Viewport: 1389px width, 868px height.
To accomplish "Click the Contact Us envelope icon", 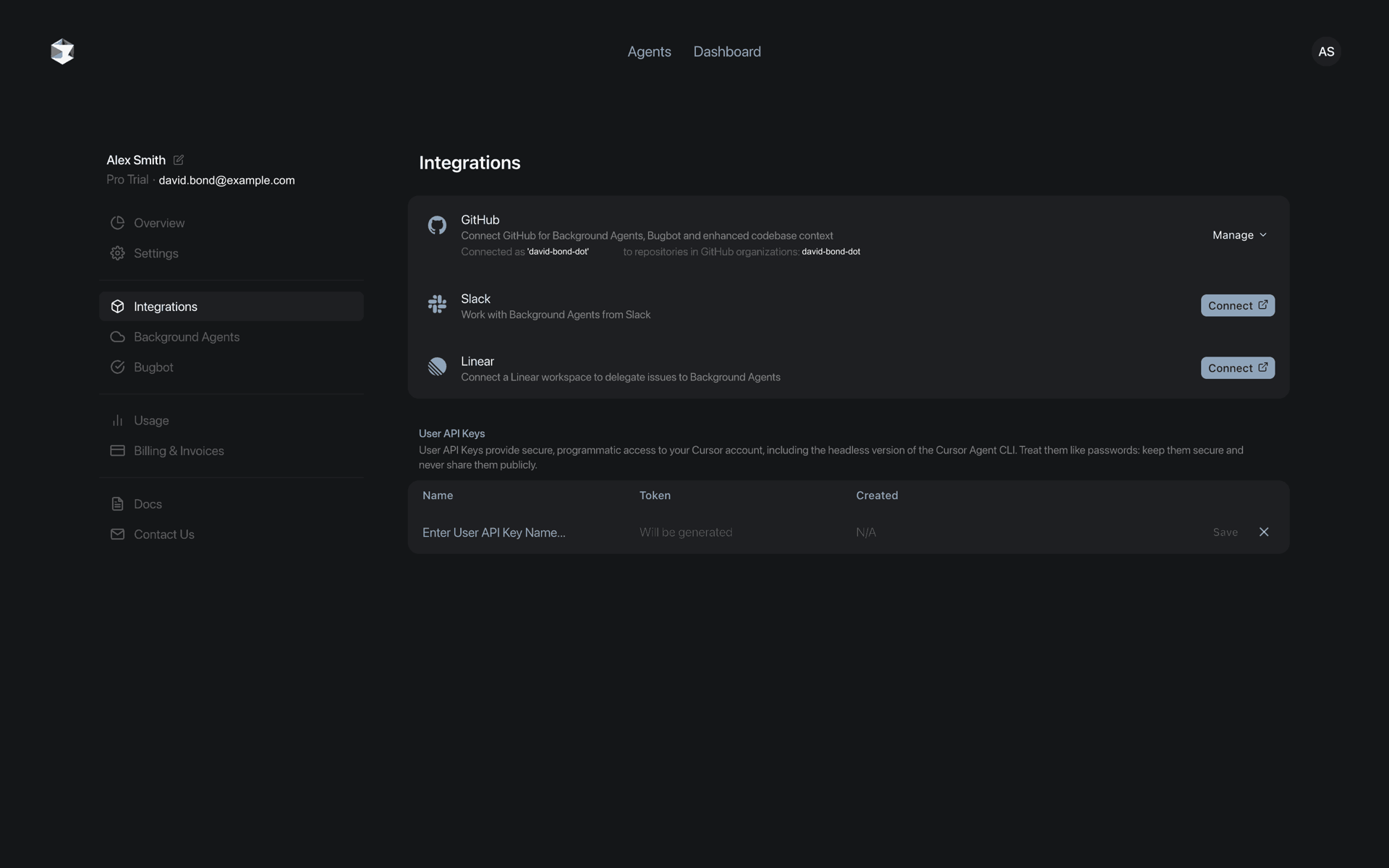I will coord(117,535).
